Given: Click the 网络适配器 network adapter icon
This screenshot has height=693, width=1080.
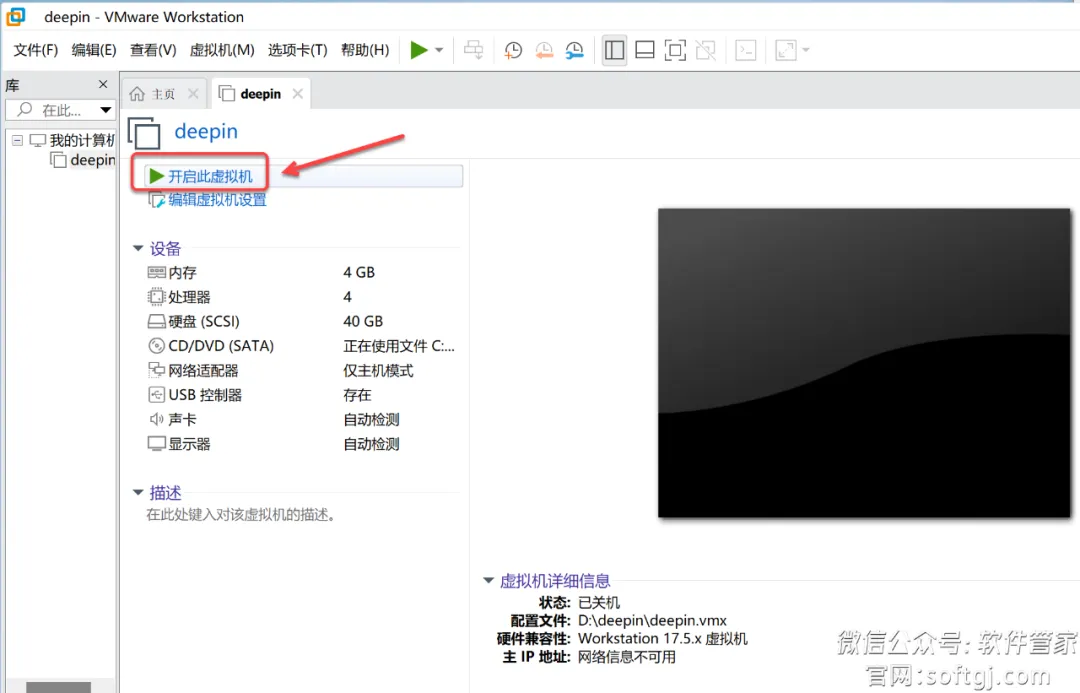Looking at the screenshot, I should (156, 371).
